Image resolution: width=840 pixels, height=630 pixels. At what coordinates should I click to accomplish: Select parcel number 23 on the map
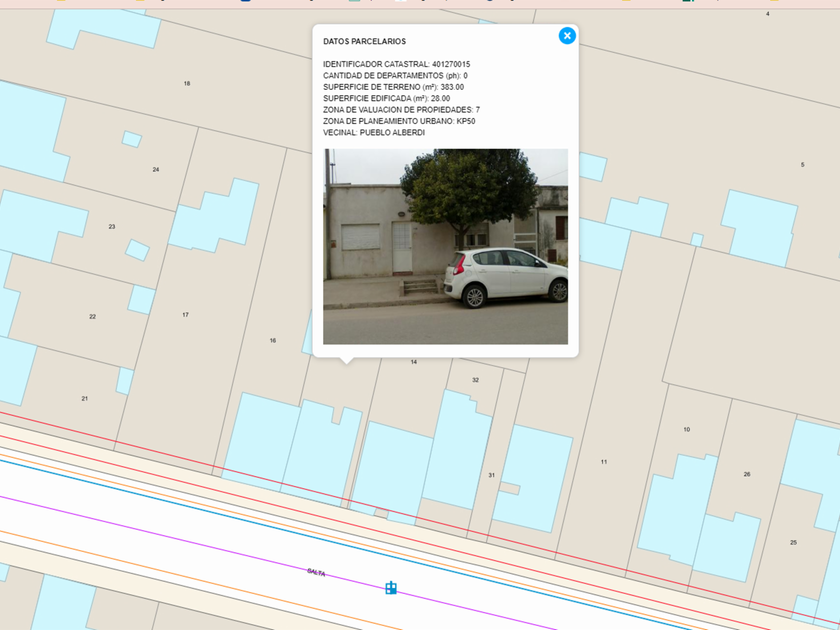click(112, 227)
